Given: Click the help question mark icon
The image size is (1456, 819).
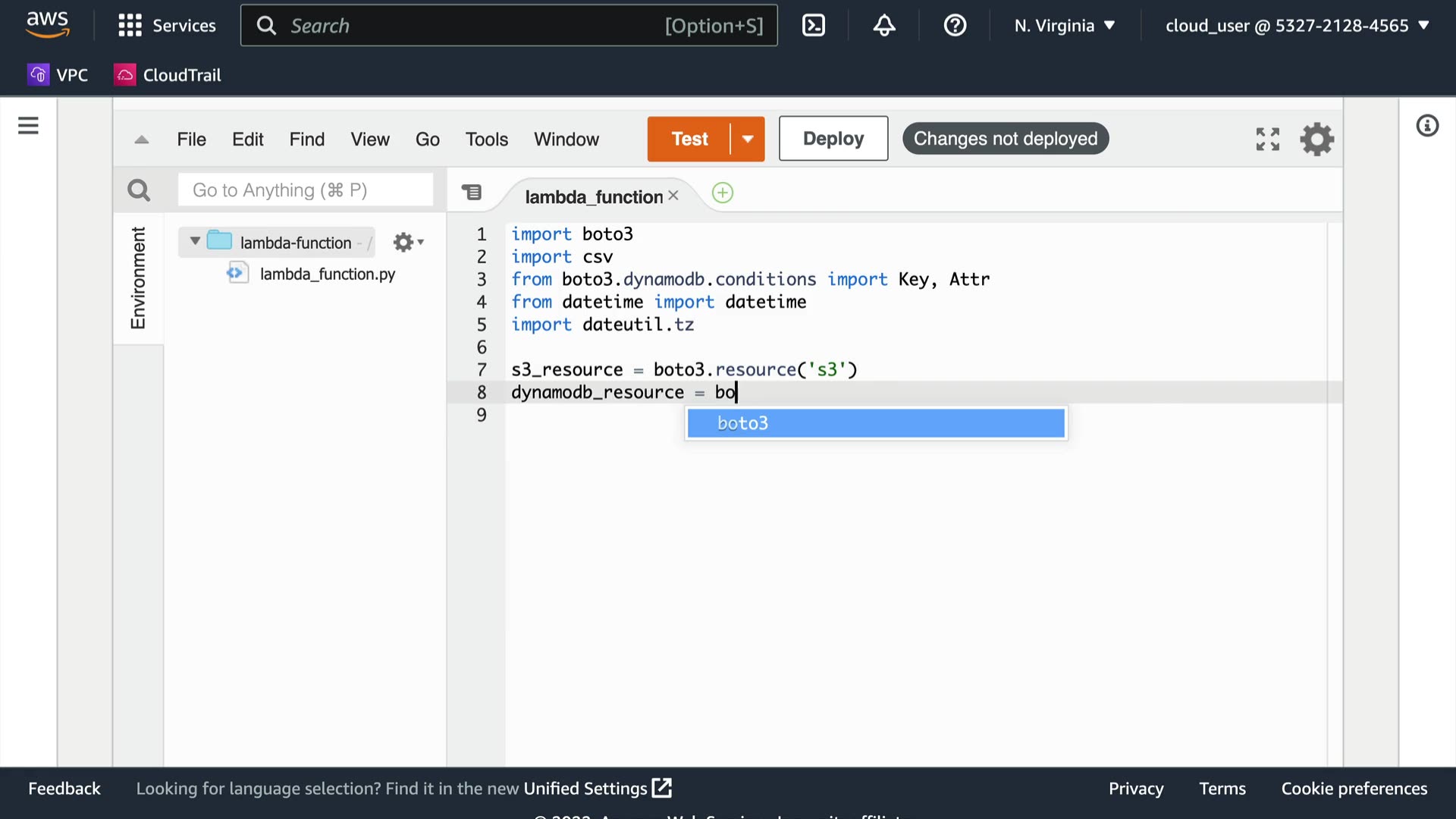Looking at the screenshot, I should click(954, 25).
